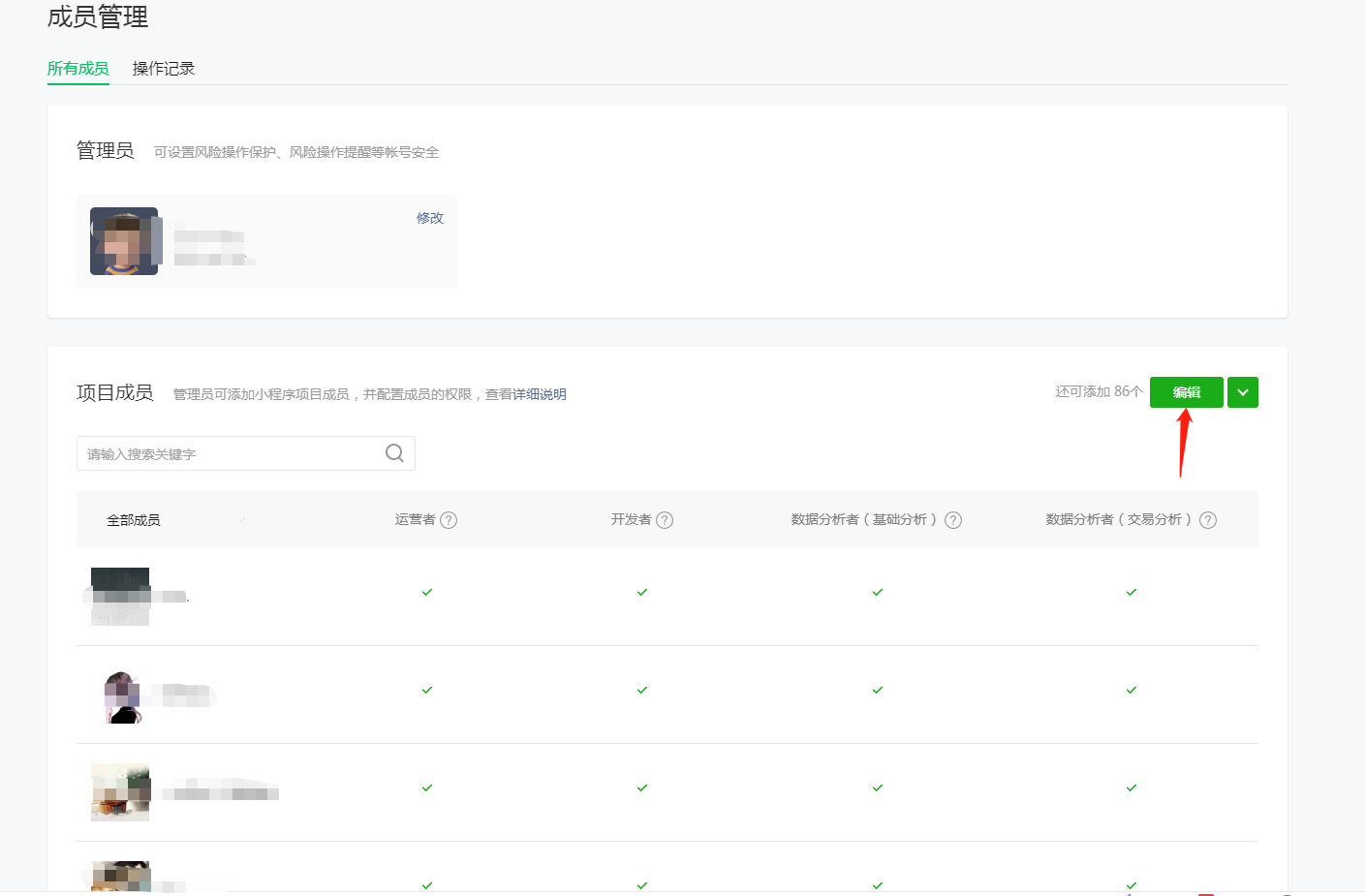This screenshot has width=1365, height=896.
Task: Open the 全部成员 filter dropdown
Action: [174, 520]
